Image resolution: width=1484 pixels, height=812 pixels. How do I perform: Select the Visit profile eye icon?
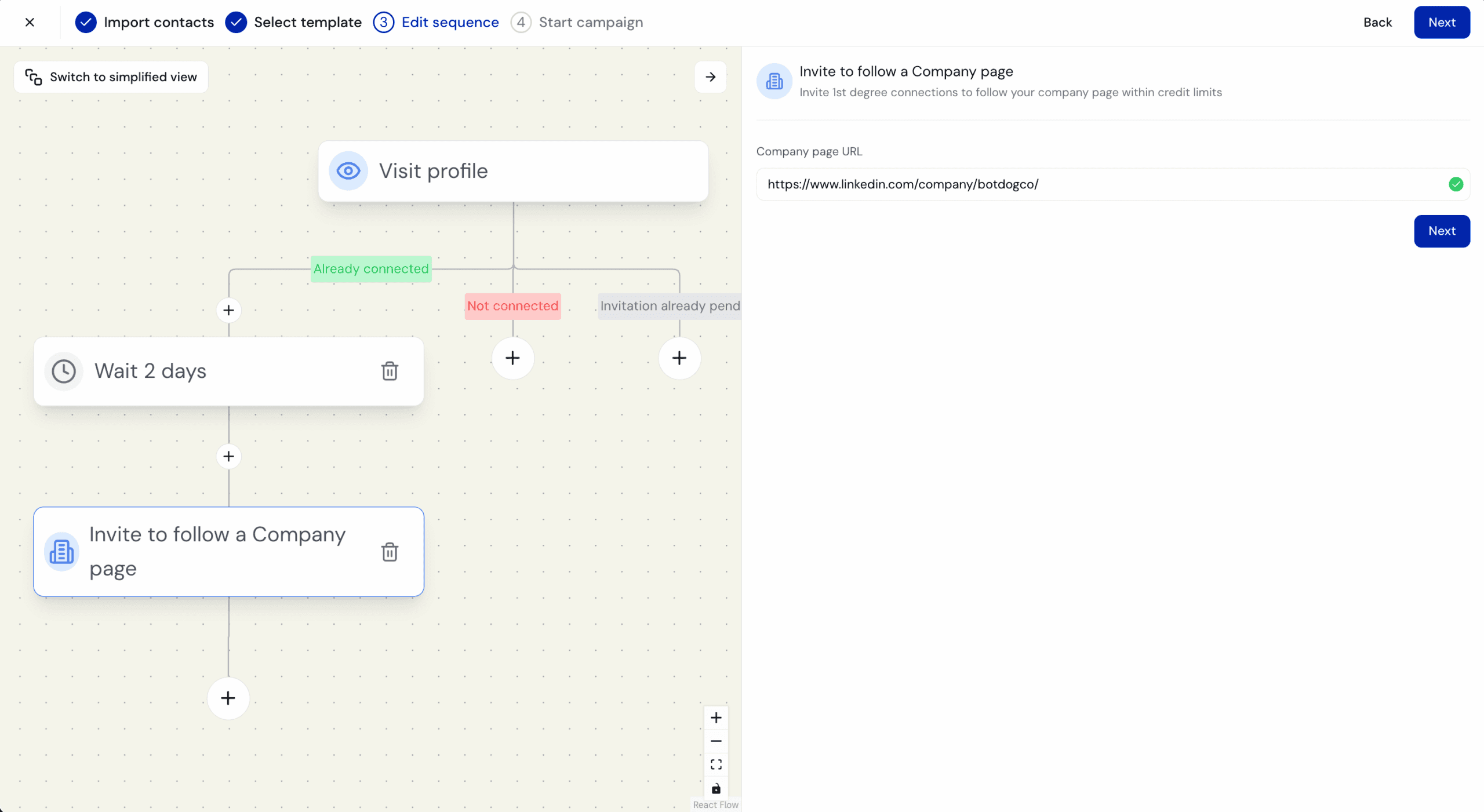click(347, 171)
